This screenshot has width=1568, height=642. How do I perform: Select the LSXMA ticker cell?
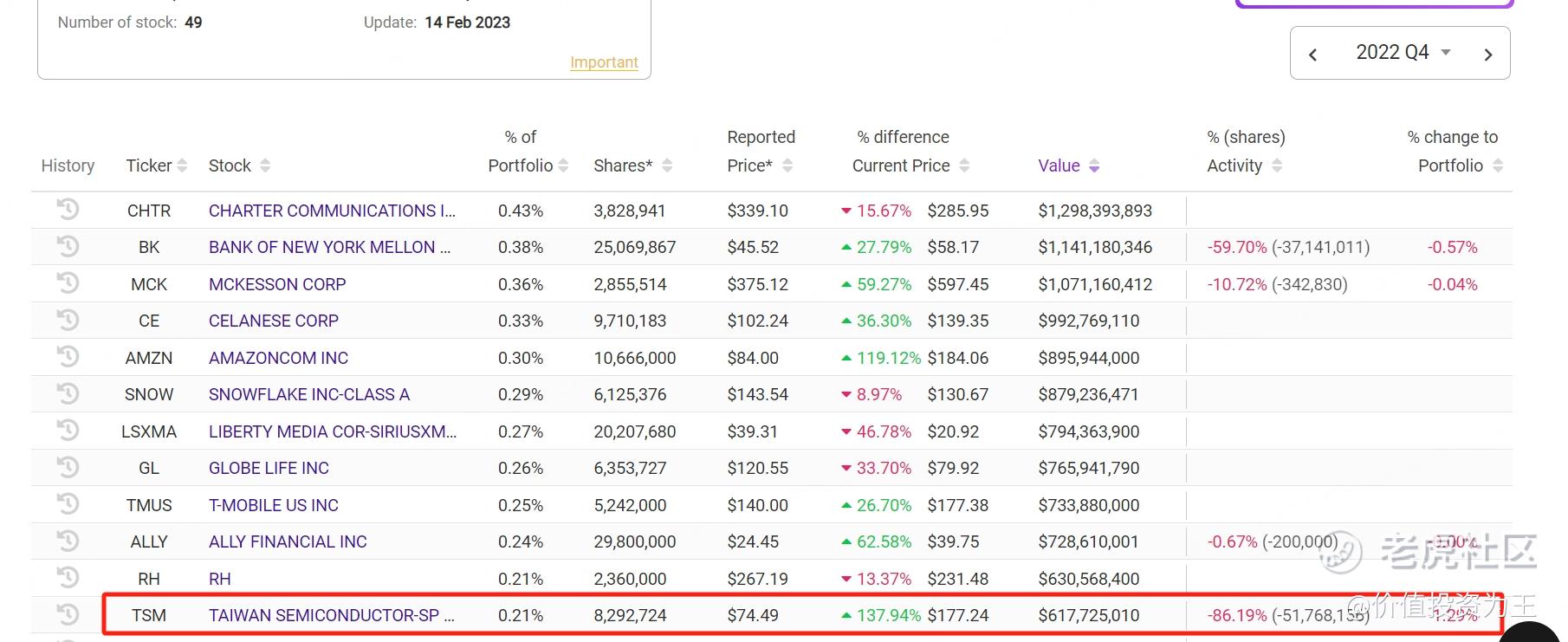point(149,431)
